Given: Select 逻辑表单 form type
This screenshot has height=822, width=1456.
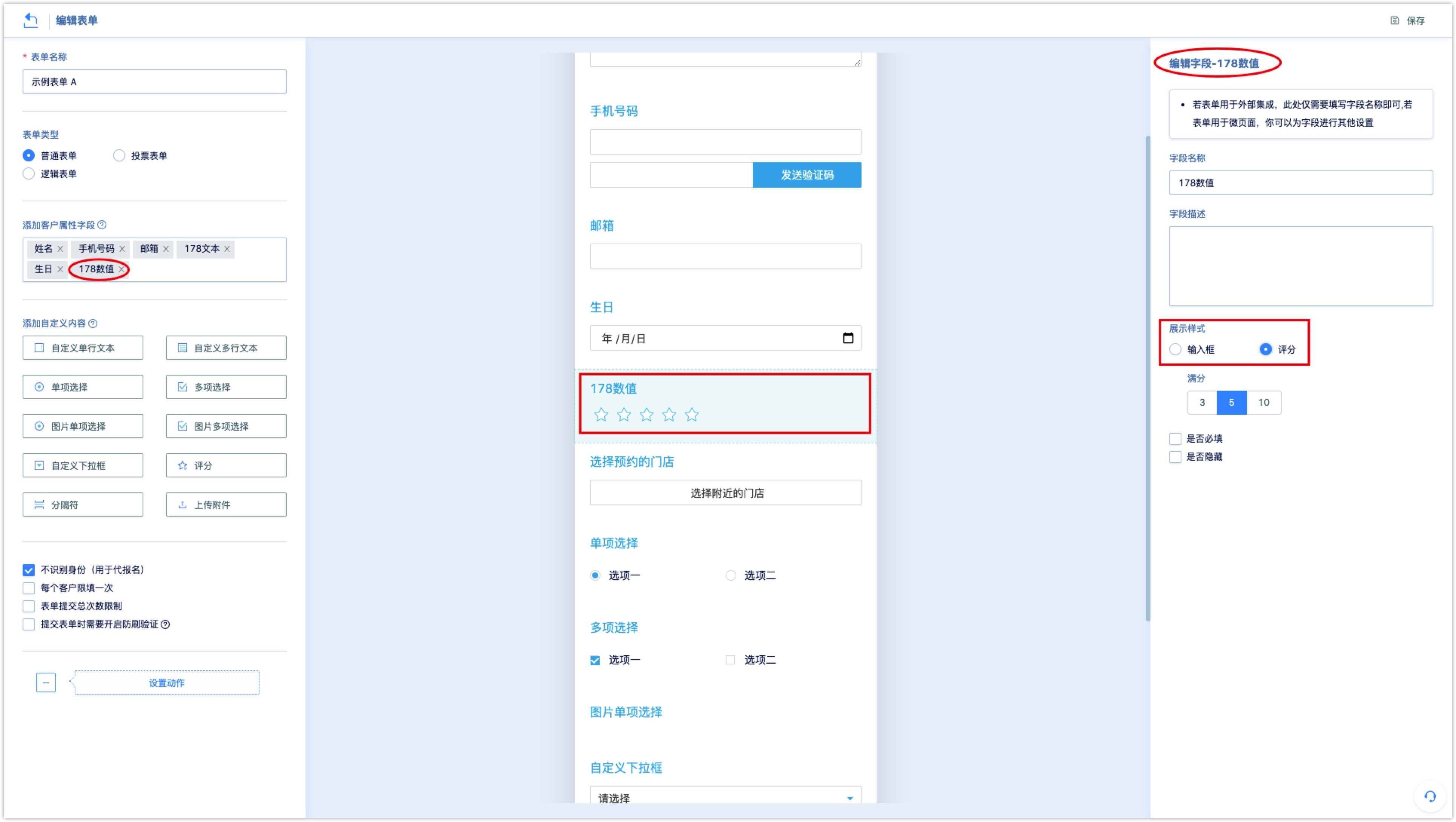Looking at the screenshot, I should 28,173.
